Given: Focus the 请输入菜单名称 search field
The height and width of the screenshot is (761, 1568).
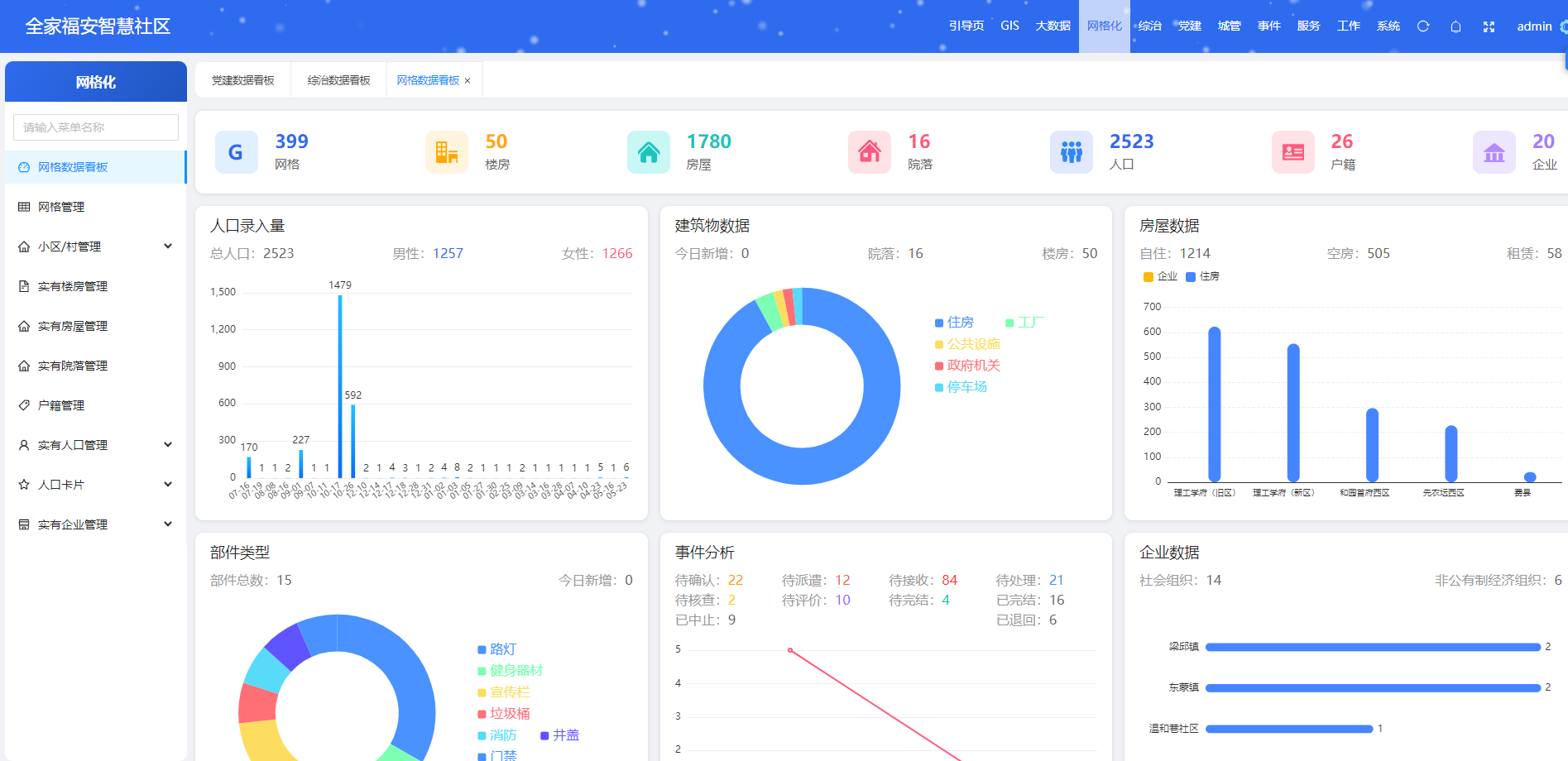Looking at the screenshot, I should (x=96, y=127).
